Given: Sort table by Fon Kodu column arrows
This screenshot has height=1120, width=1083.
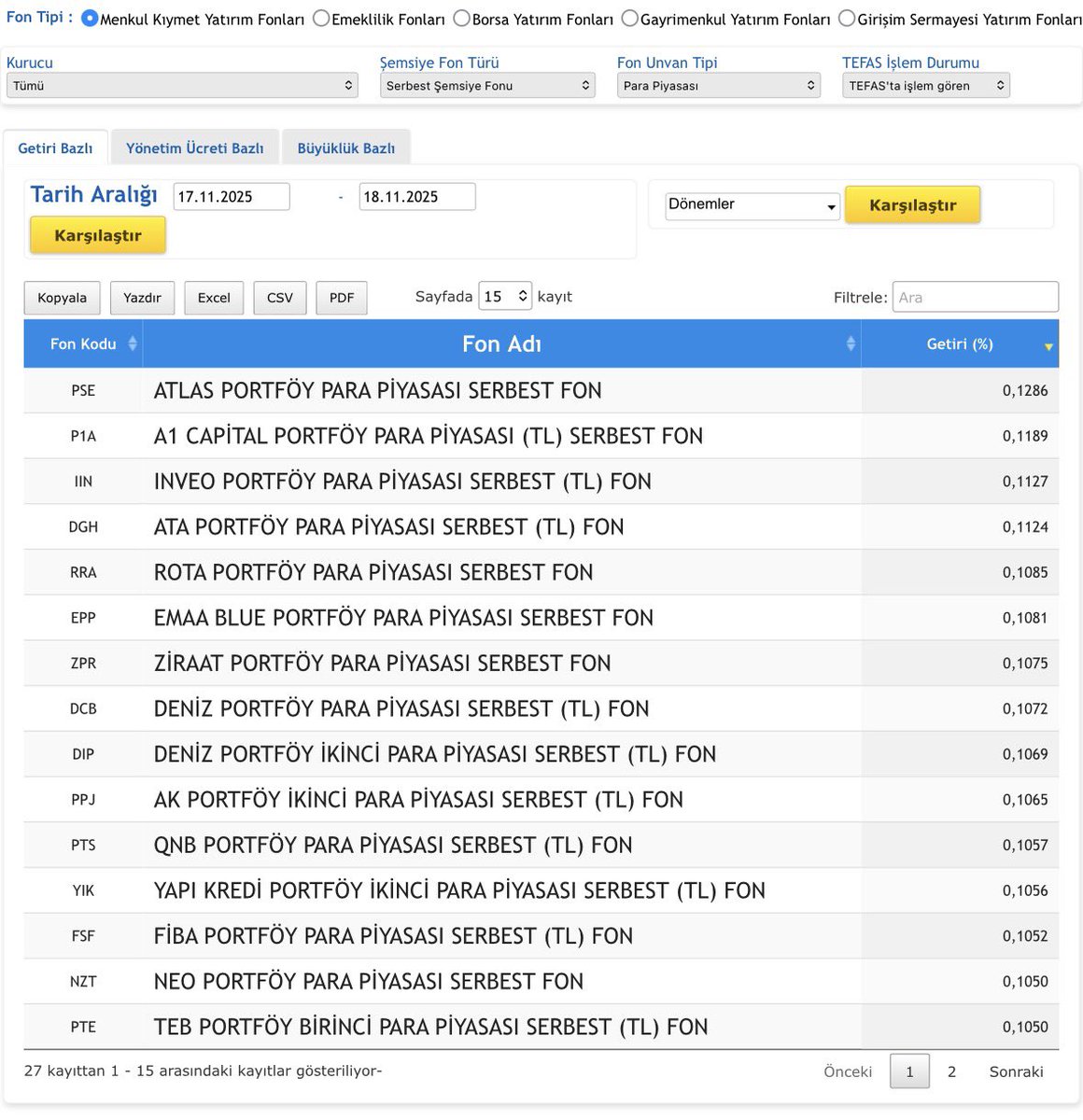Looking at the screenshot, I should tap(134, 343).
